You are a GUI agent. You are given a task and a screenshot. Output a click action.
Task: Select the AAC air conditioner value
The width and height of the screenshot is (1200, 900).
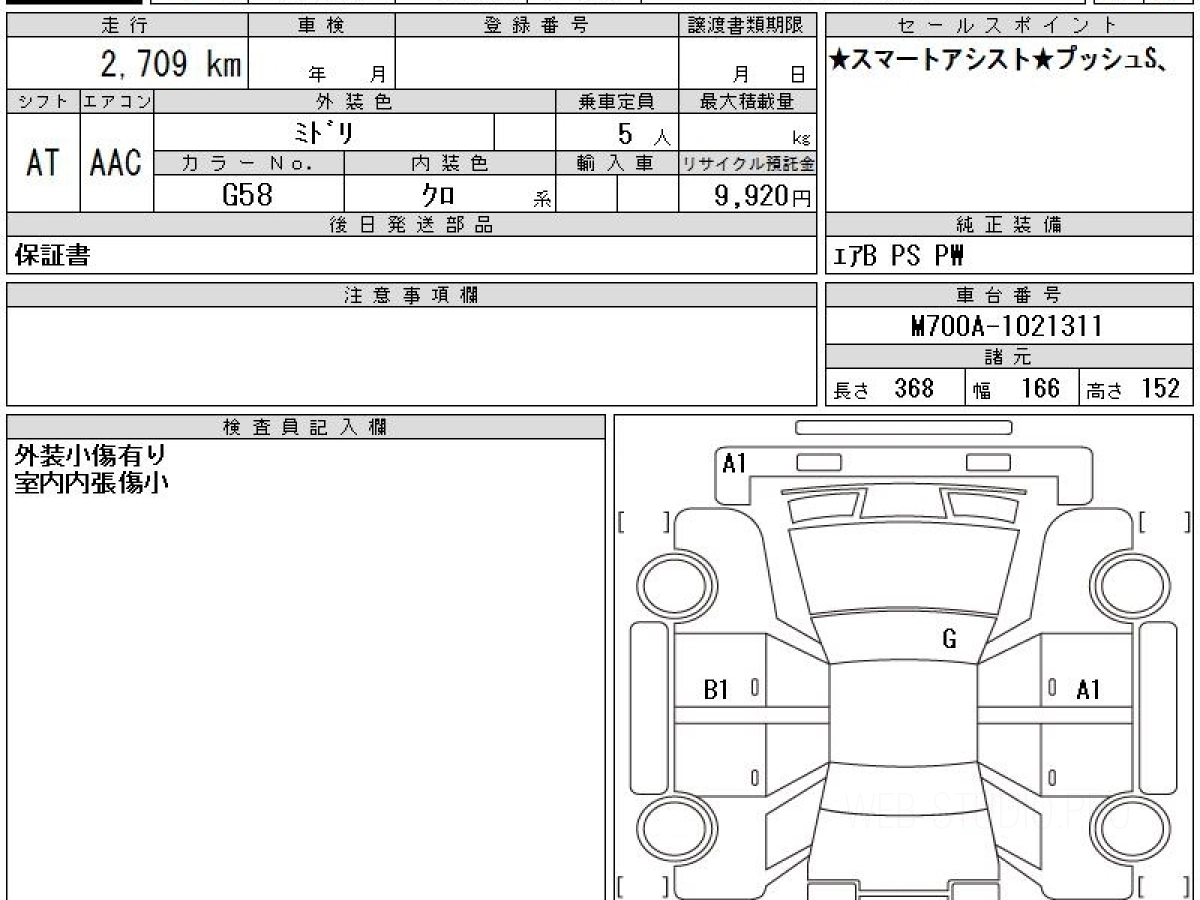[x=116, y=163]
